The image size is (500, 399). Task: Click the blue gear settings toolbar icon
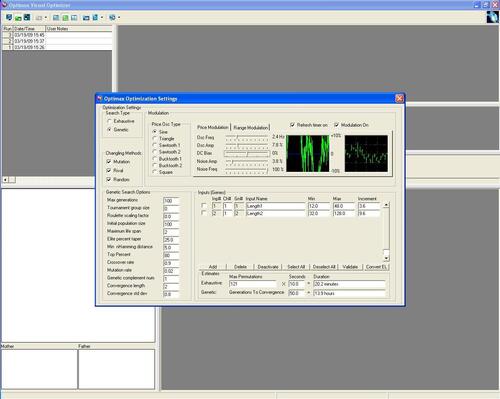tap(112, 17)
